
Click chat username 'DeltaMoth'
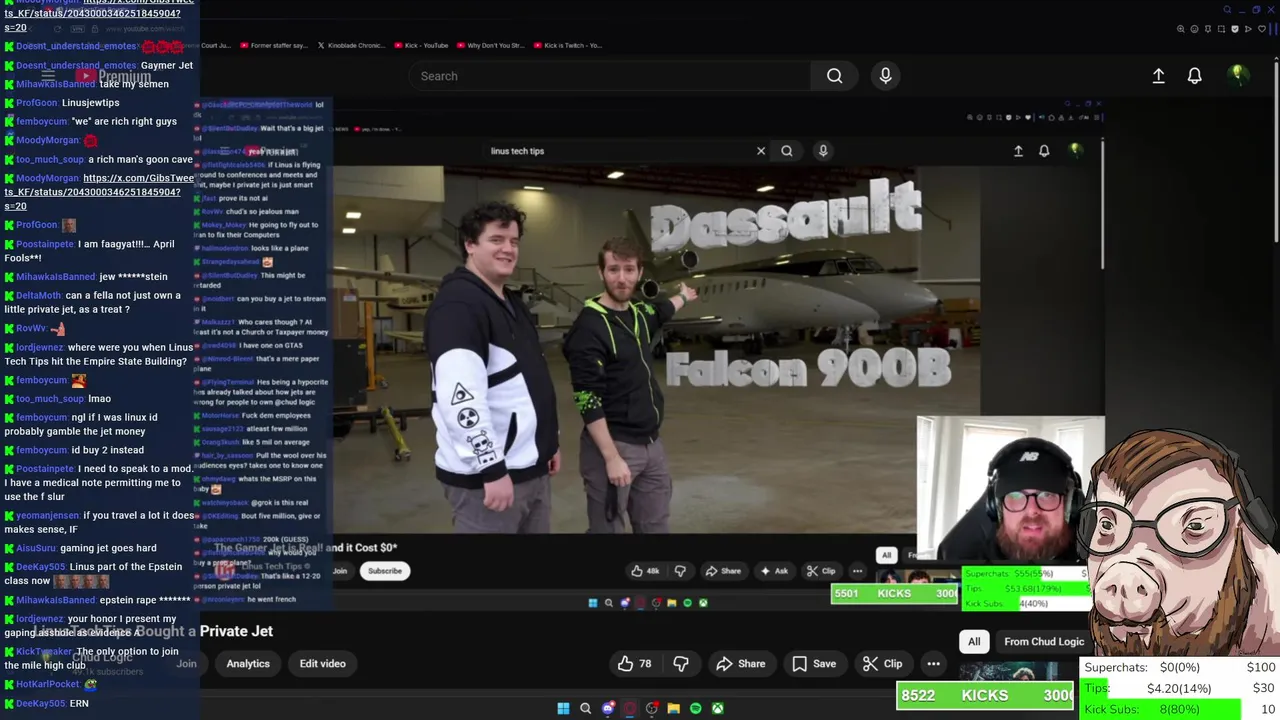tap(38, 296)
